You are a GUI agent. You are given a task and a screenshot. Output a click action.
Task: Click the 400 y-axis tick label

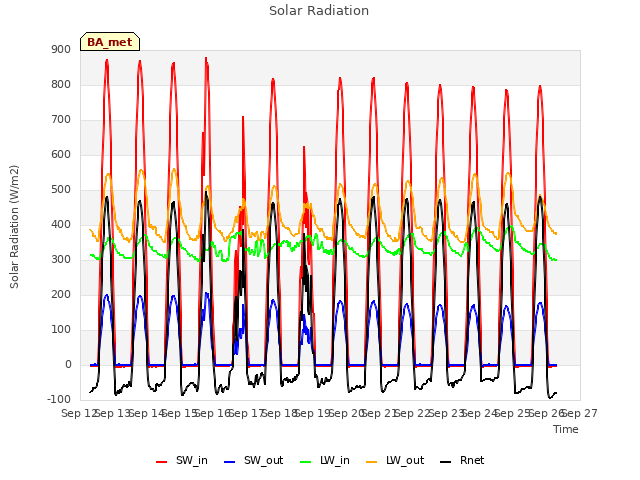(x=61, y=224)
